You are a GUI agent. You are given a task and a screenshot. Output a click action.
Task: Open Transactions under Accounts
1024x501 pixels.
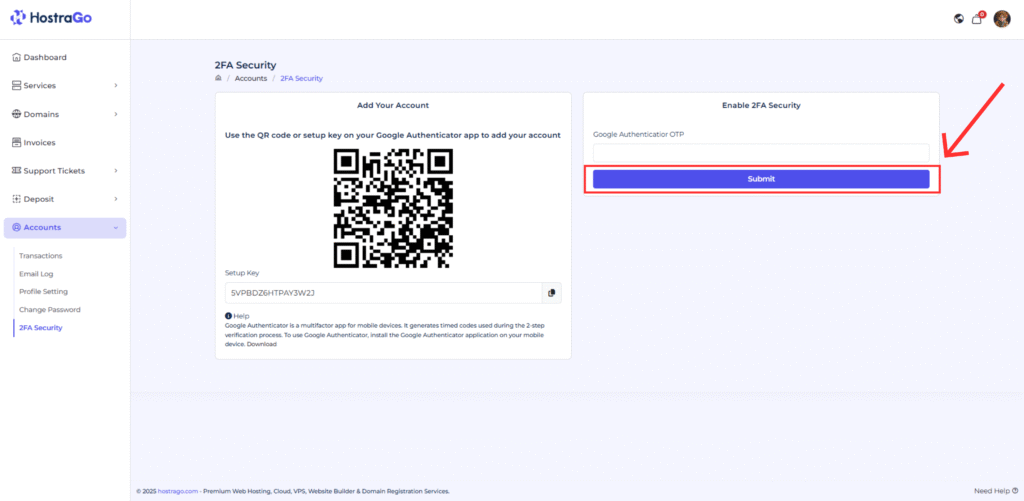click(40, 256)
